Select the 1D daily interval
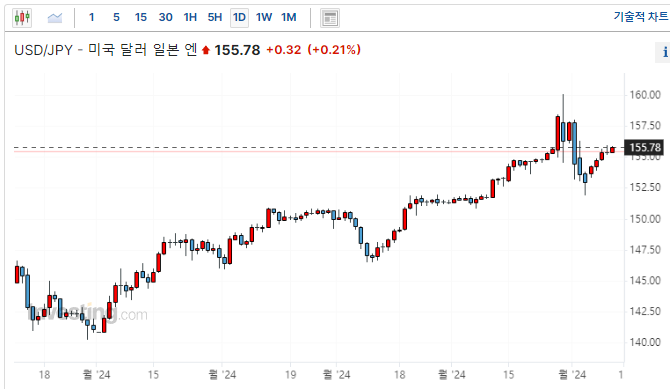The image size is (670, 389). coord(239,18)
